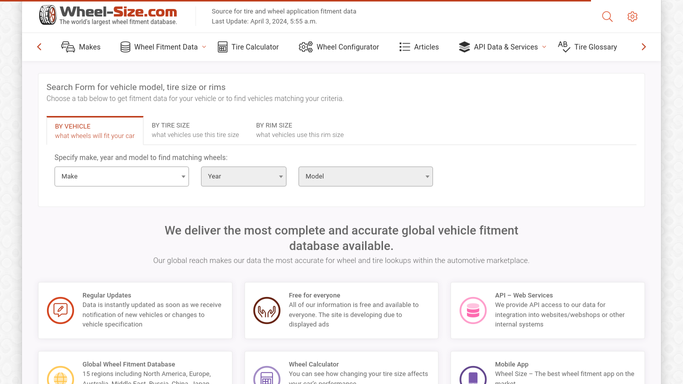Open the search magnifier icon
The width and height of the screenshot is (683, 384).
click(x=607, y=17)
